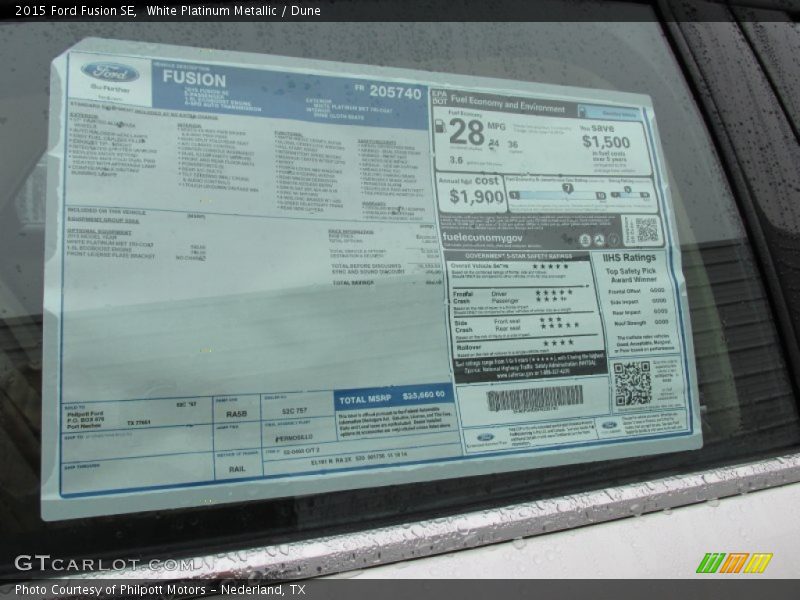Viewport: 800px width, 600px height.
Task: Click the Photo Courtesy of Philpott Motors caption
Action: (x=160, y=590)
